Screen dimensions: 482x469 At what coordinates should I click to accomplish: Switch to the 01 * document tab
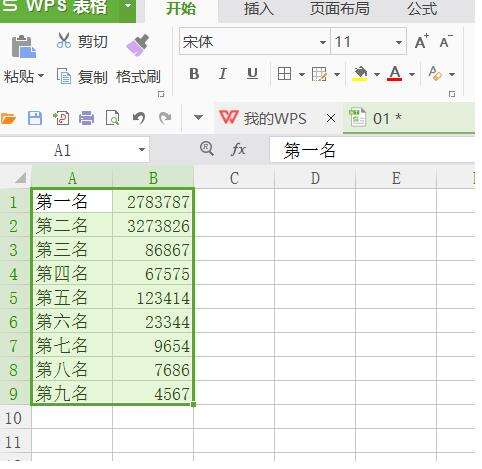pos(409,118)
